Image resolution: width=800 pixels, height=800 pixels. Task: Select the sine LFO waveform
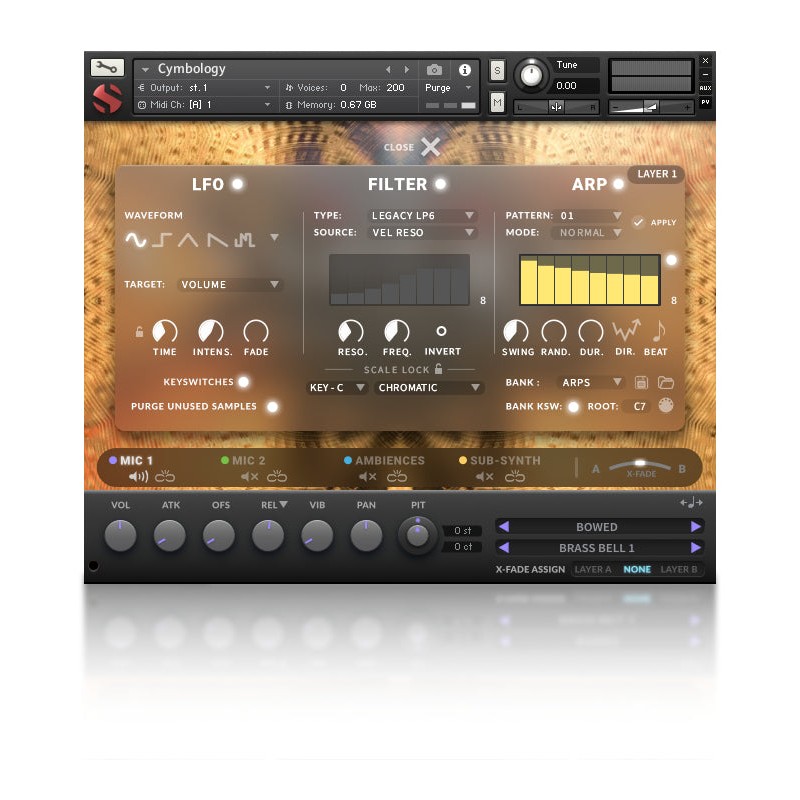point(135,239)
